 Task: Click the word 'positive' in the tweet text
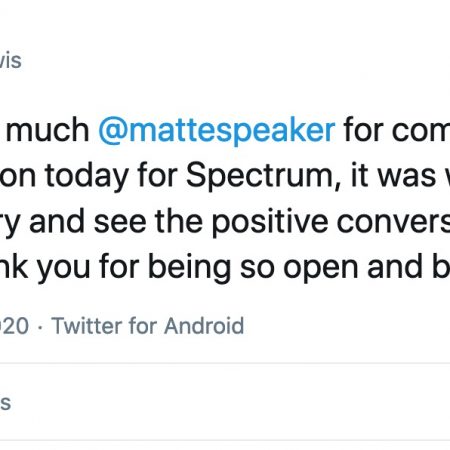coord(270,222)
